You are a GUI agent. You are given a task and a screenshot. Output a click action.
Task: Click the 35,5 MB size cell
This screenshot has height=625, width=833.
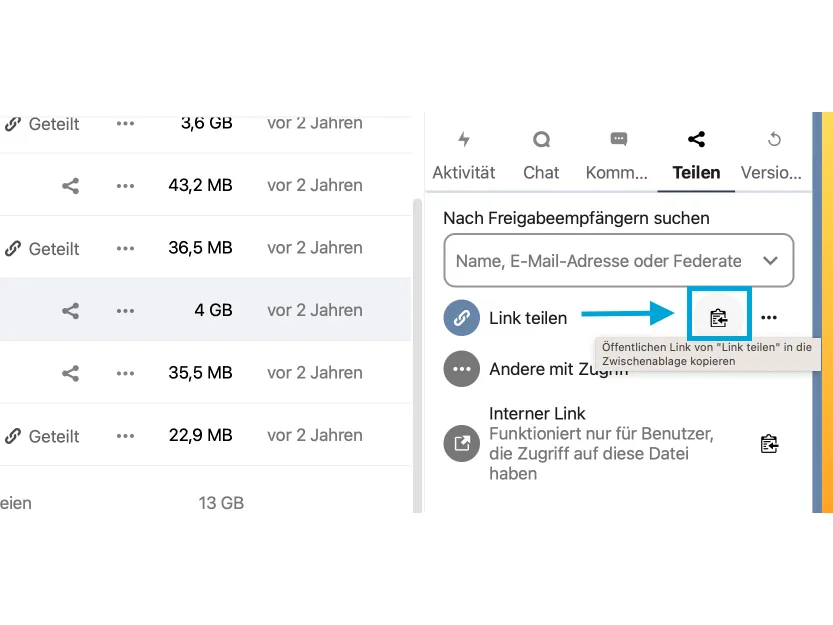coord(200,373)
